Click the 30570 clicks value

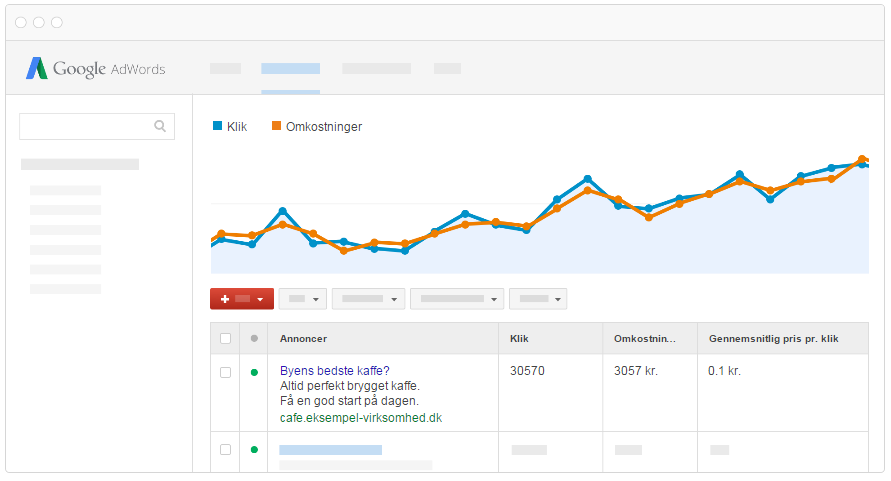click(x=527, y=371)
